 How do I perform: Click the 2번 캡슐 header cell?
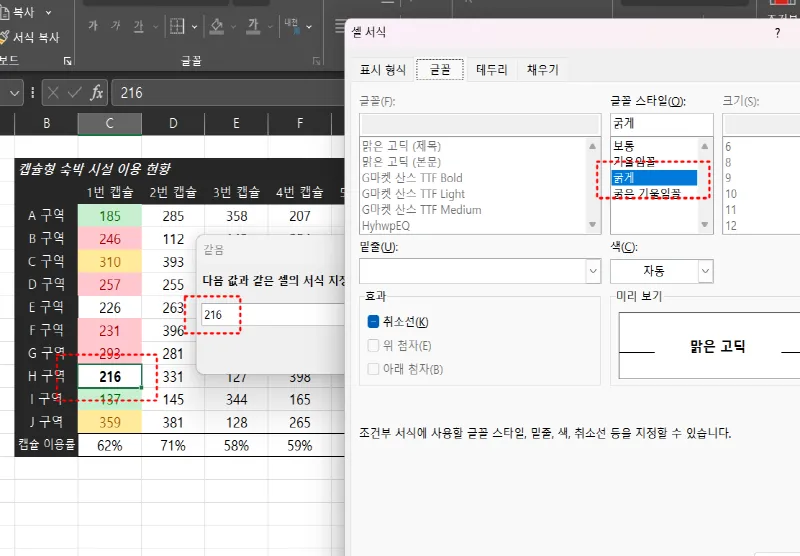[173, 192]
